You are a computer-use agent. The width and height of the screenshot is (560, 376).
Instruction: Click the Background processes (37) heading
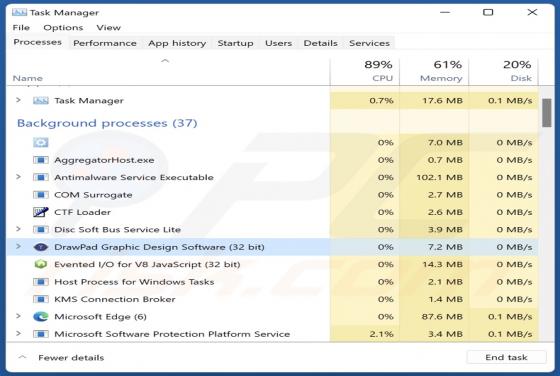click(x=107, y=123)
